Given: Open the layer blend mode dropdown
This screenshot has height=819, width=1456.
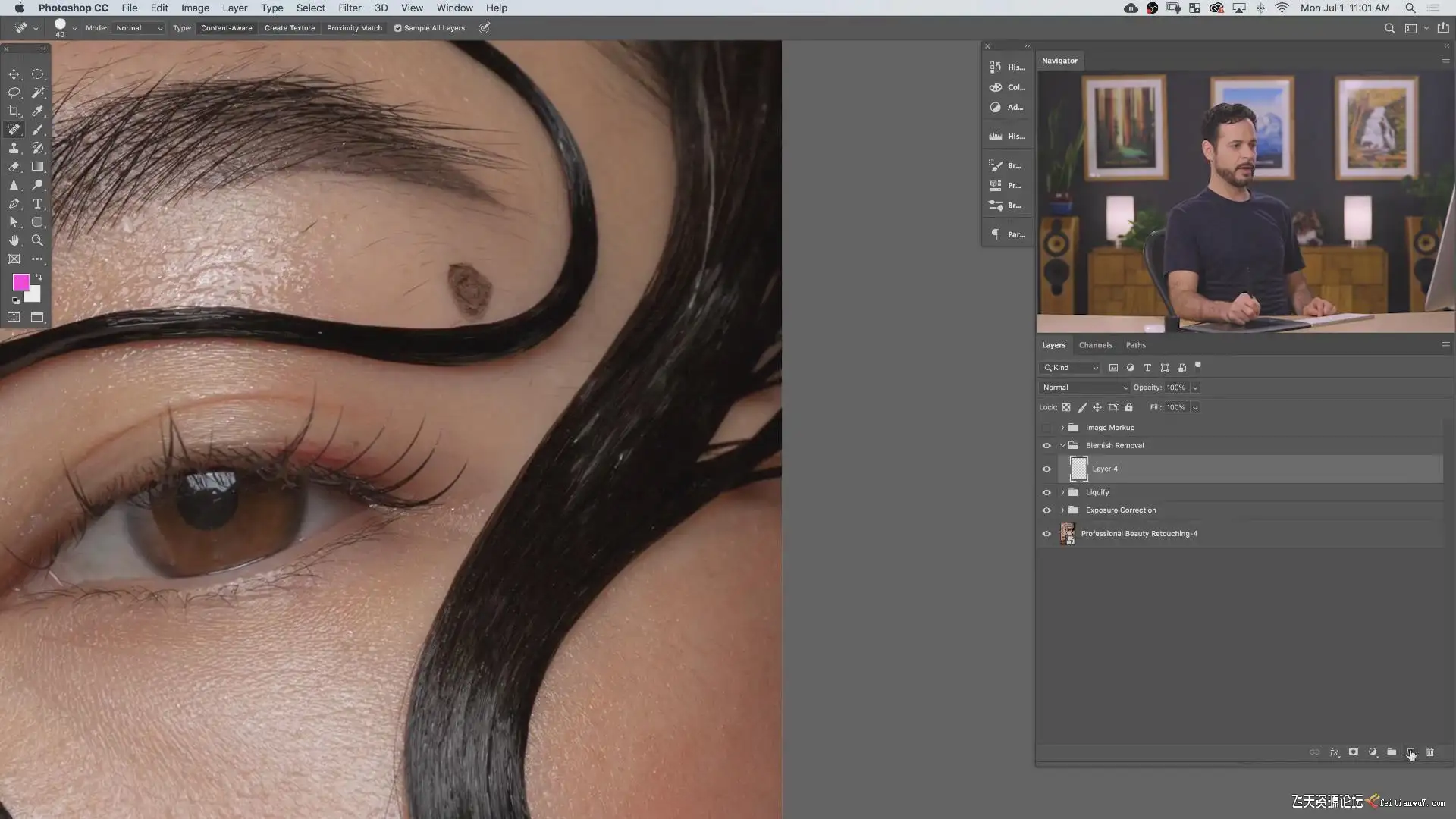Looking at the screenshot, I should 1084,388.
